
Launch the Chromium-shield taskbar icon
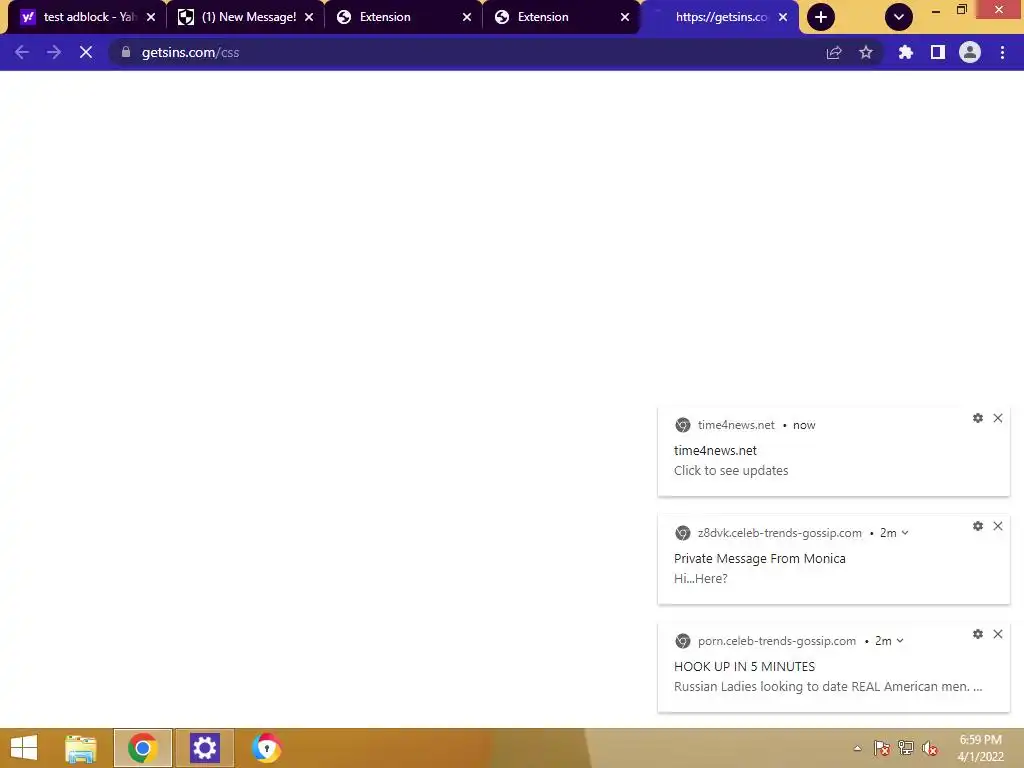coord(266,748)
